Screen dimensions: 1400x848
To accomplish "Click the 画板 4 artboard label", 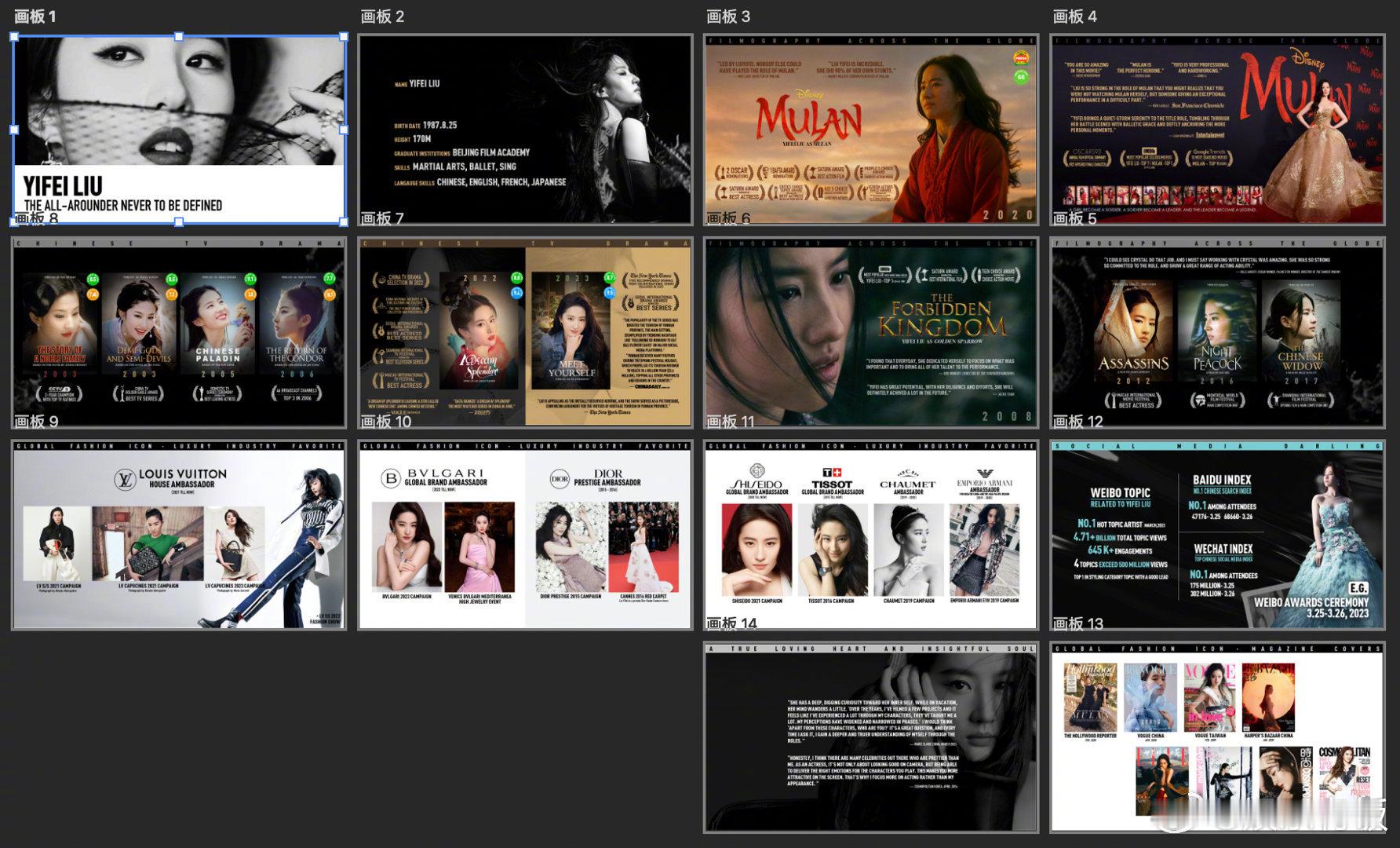I will point(1075,16).
